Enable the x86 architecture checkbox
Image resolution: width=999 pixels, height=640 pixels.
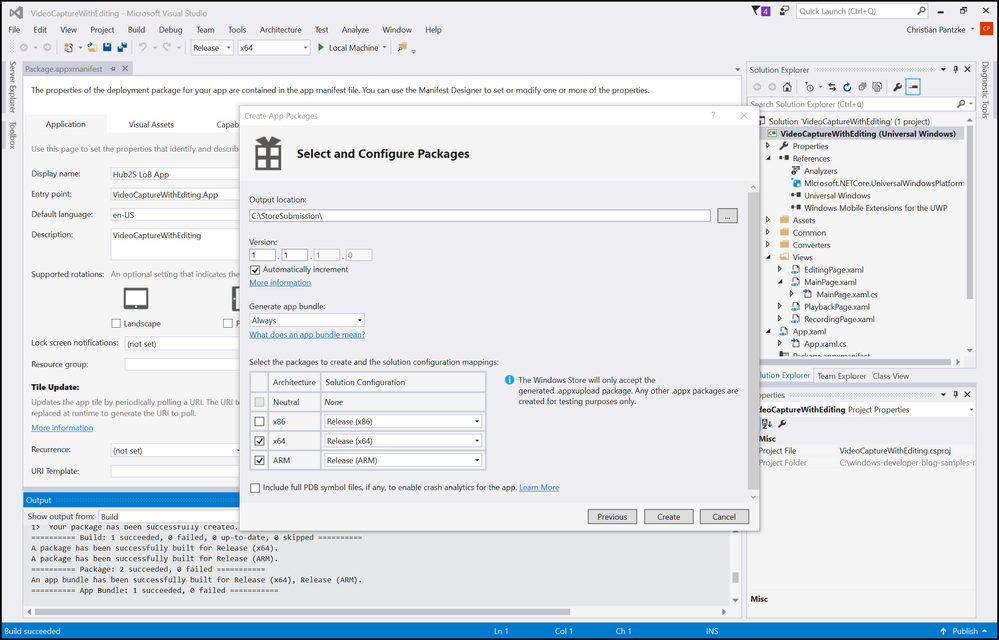[259, 422]
